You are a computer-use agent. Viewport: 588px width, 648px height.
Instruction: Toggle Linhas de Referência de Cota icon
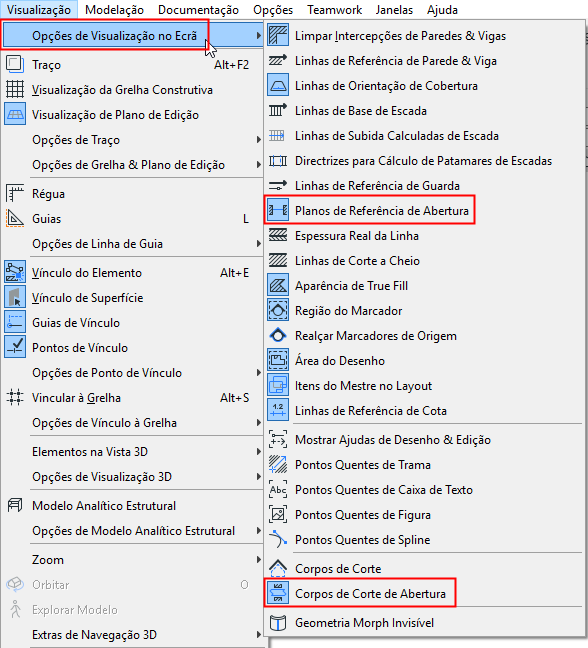[278, 411]
